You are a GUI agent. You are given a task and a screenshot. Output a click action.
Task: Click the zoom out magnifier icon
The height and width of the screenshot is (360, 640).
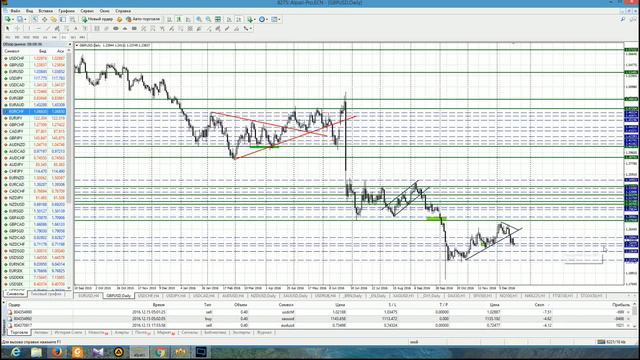coord(208,19)
